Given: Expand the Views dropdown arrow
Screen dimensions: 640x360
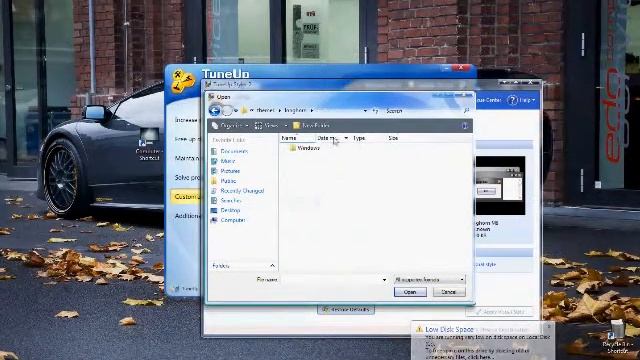Looking at the screenshot, I should [x=286, y=126].
